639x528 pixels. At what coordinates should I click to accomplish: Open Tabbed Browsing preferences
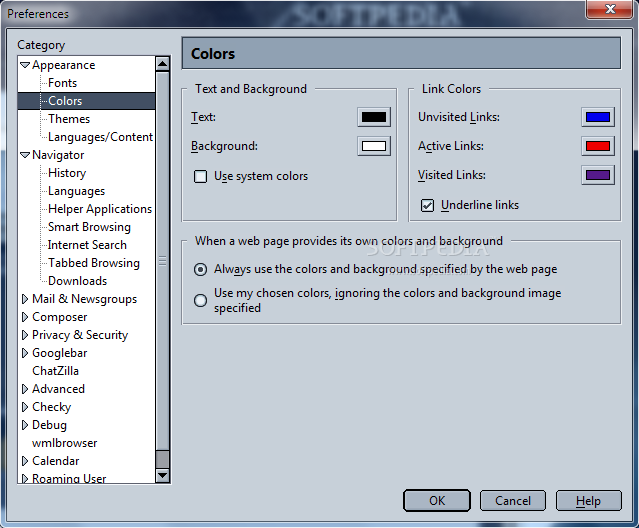point(94,263)
